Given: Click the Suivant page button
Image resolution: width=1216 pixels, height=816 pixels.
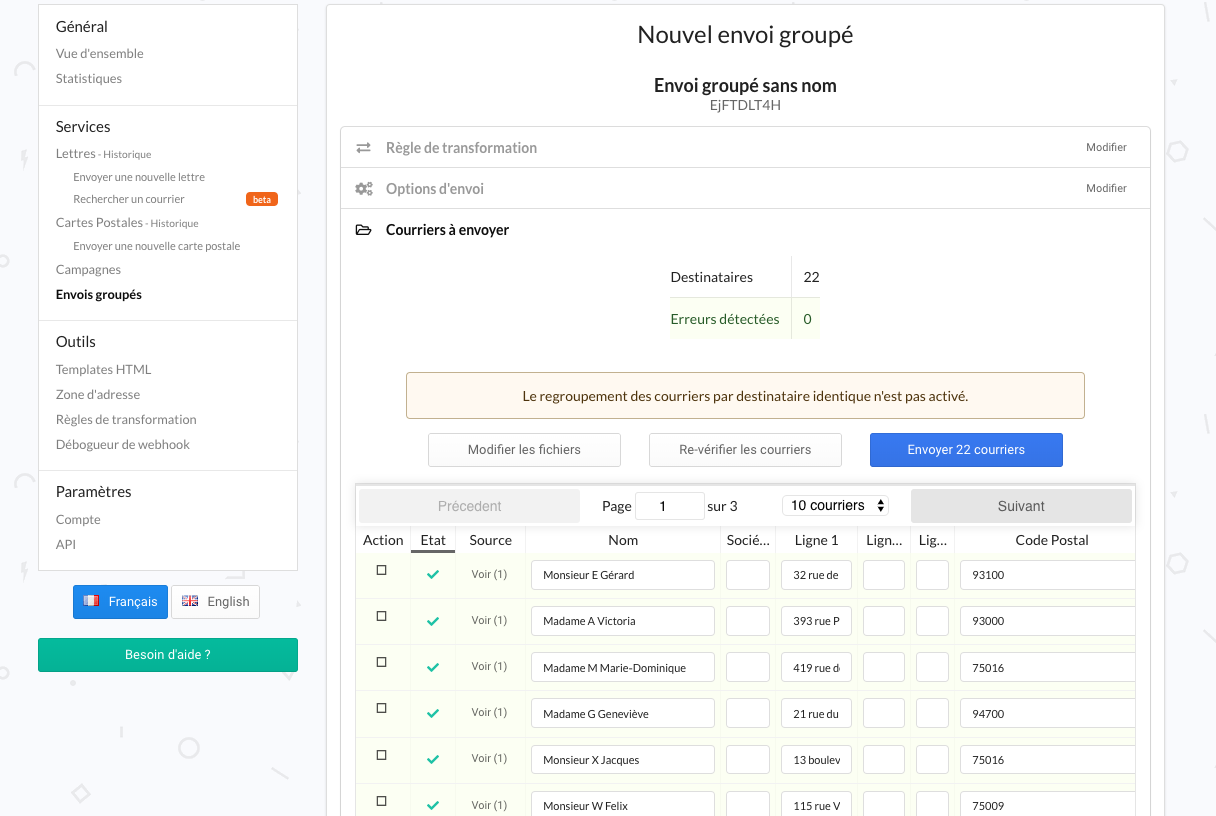Looking at the screenshot, I should [x=1021, y=506].
